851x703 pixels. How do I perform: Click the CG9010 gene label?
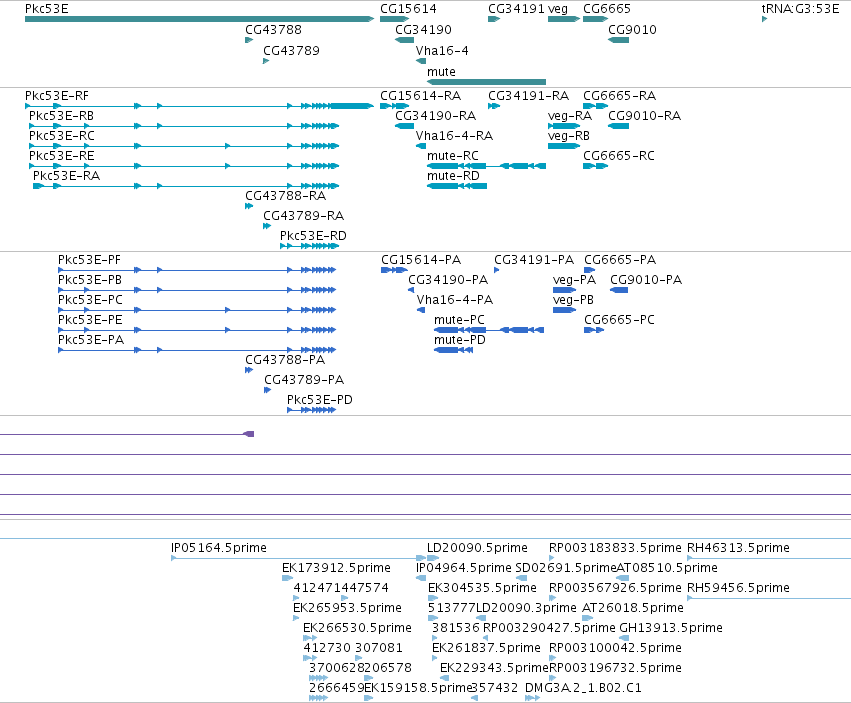pyautogui.click(x=632, y=30)
